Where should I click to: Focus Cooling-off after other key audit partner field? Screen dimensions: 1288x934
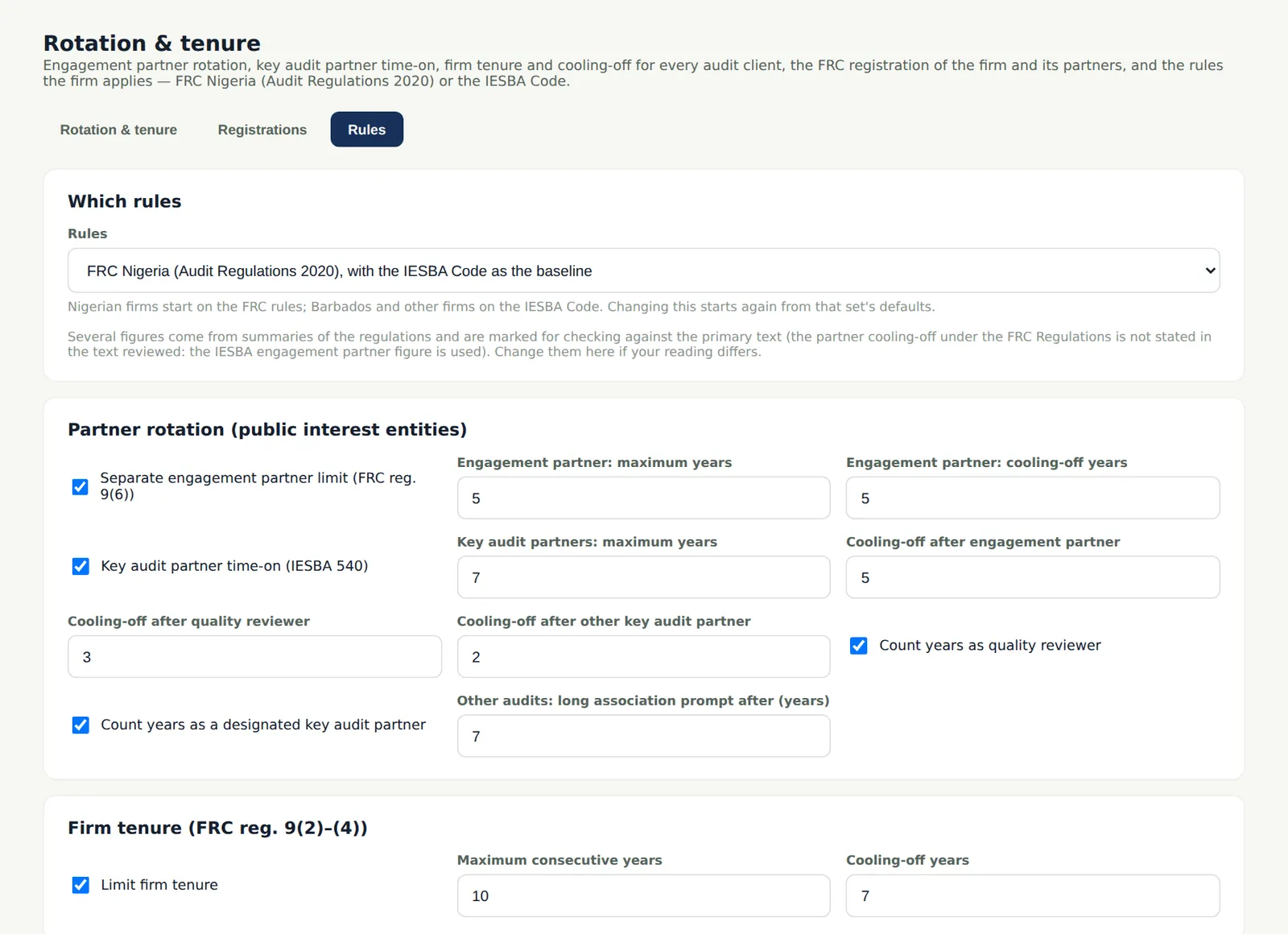[x=643, y=656]
